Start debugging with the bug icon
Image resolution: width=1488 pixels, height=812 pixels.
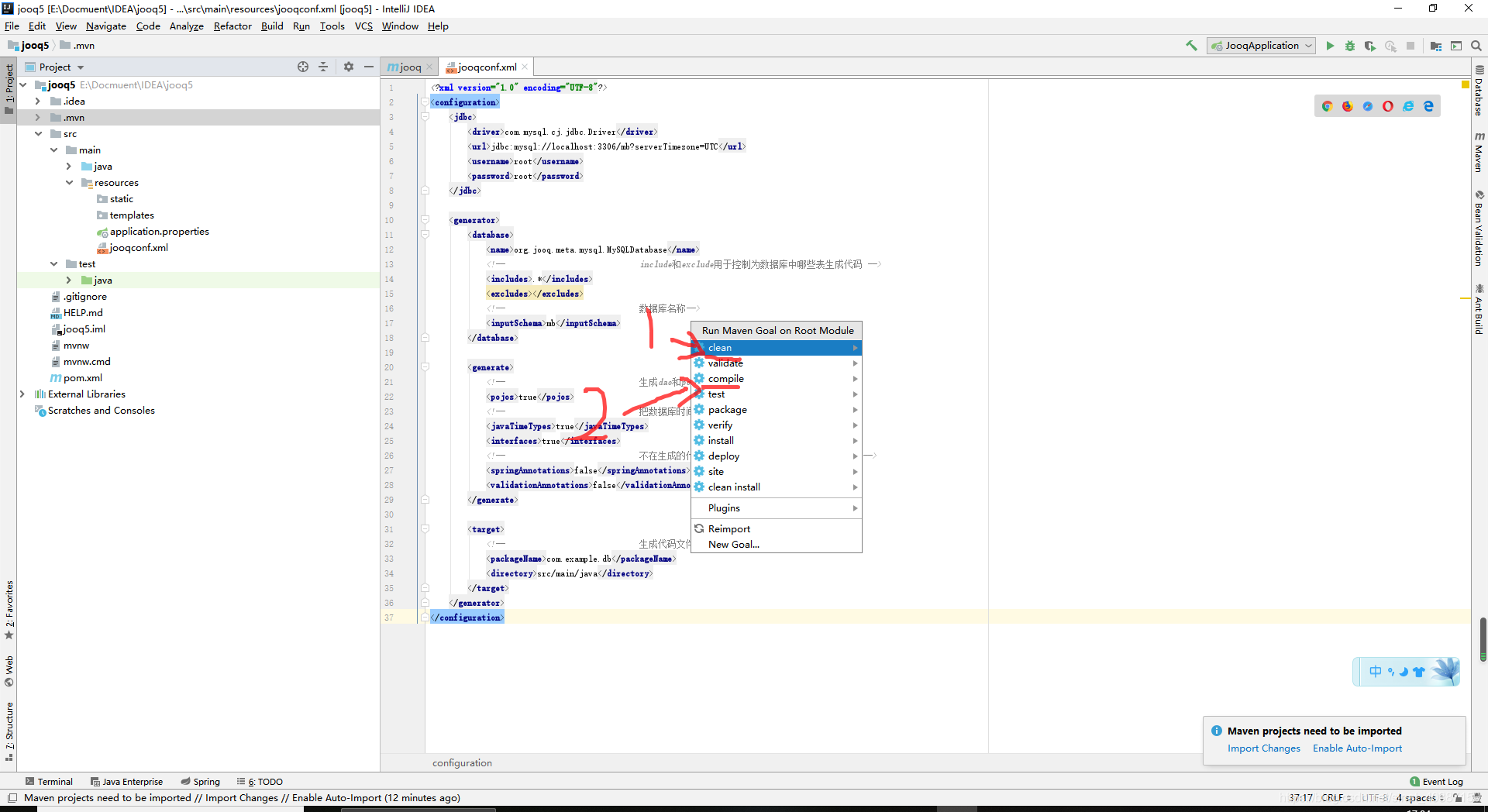point(1350,46)
